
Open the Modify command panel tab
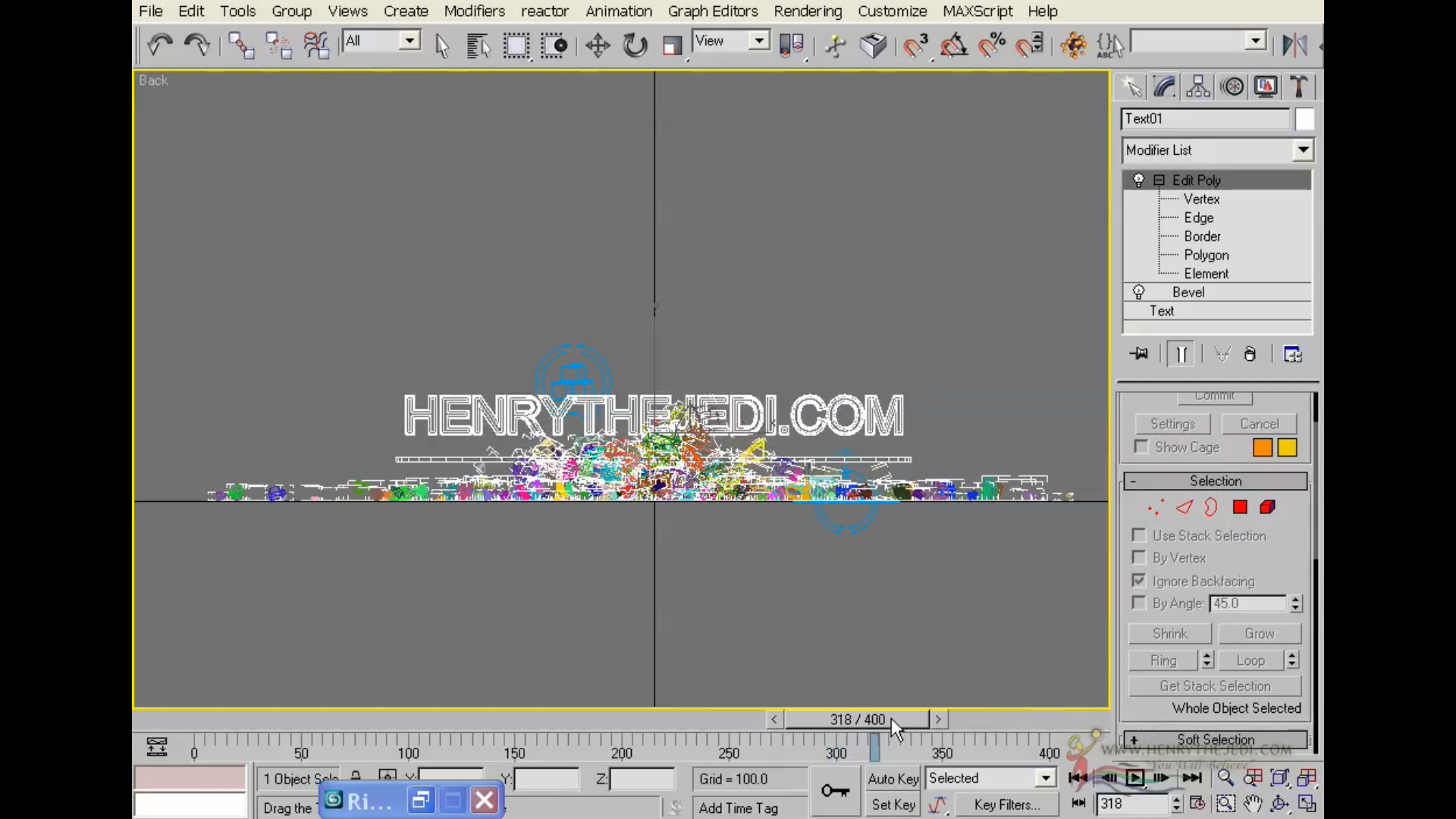[1165, 87]
